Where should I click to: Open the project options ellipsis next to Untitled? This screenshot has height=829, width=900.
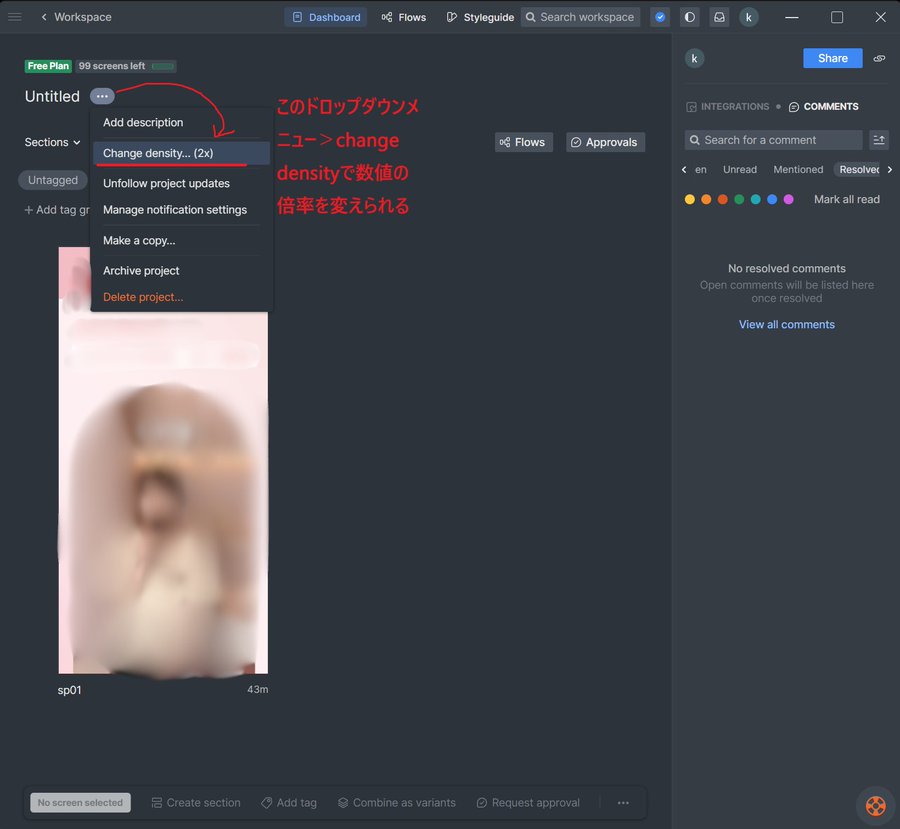(x=102, y=96)
